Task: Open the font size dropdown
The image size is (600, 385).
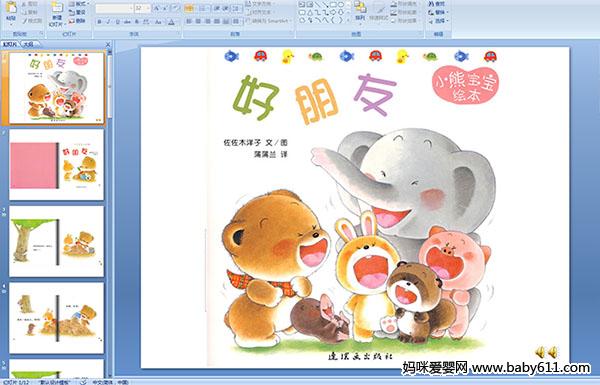Action: tap(142, 8)
